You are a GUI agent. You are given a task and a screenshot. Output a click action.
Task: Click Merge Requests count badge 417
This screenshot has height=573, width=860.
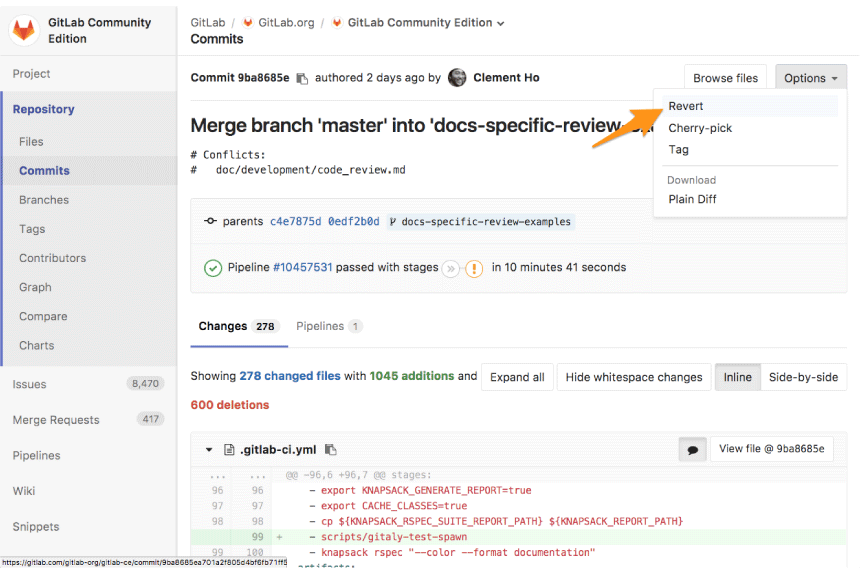click(150, 419)
